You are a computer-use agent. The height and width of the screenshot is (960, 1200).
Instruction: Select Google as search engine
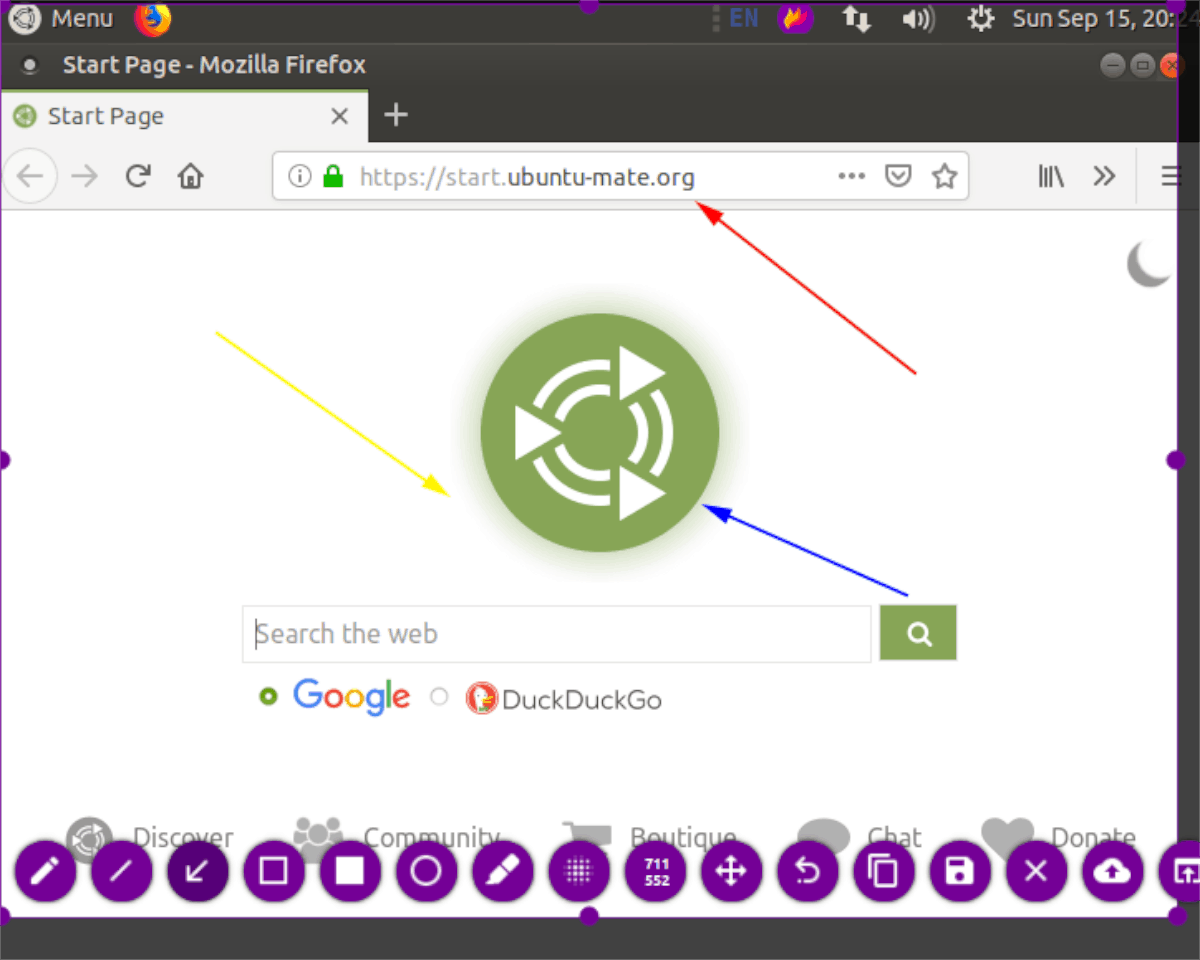click(268, 697)
